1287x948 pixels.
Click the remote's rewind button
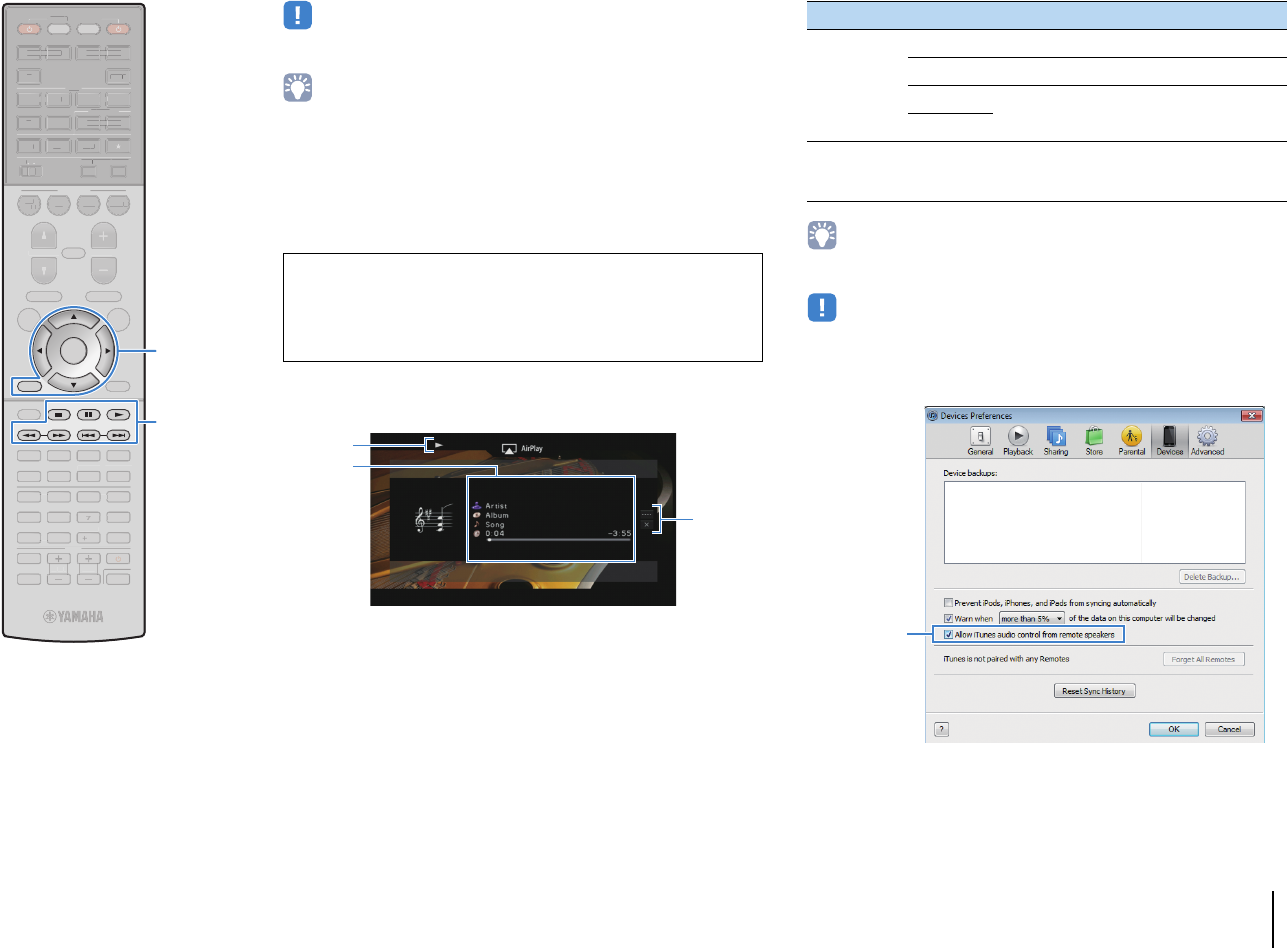click(x=30, y=435)
